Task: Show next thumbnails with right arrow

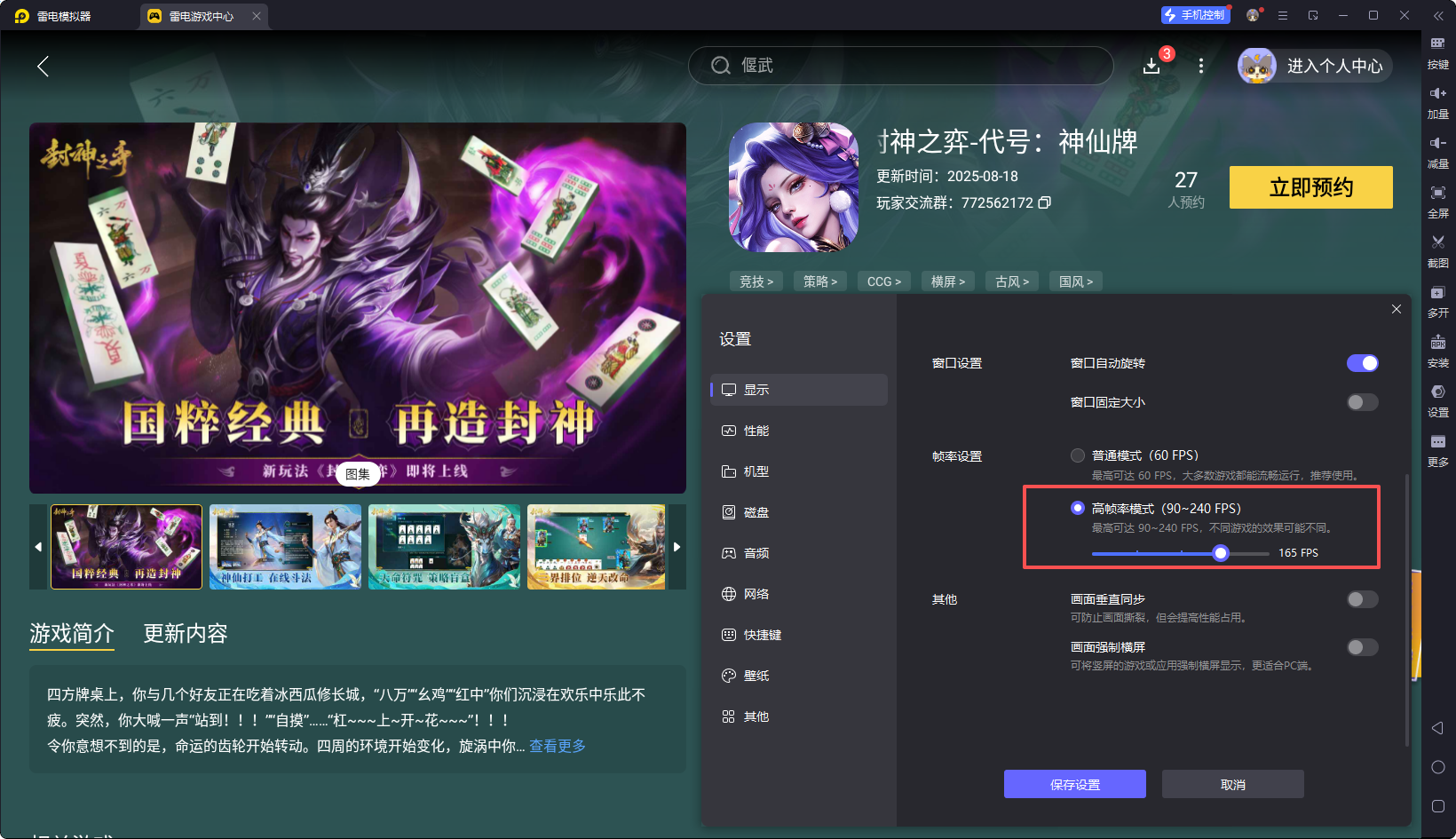Action: click(677, 547)
